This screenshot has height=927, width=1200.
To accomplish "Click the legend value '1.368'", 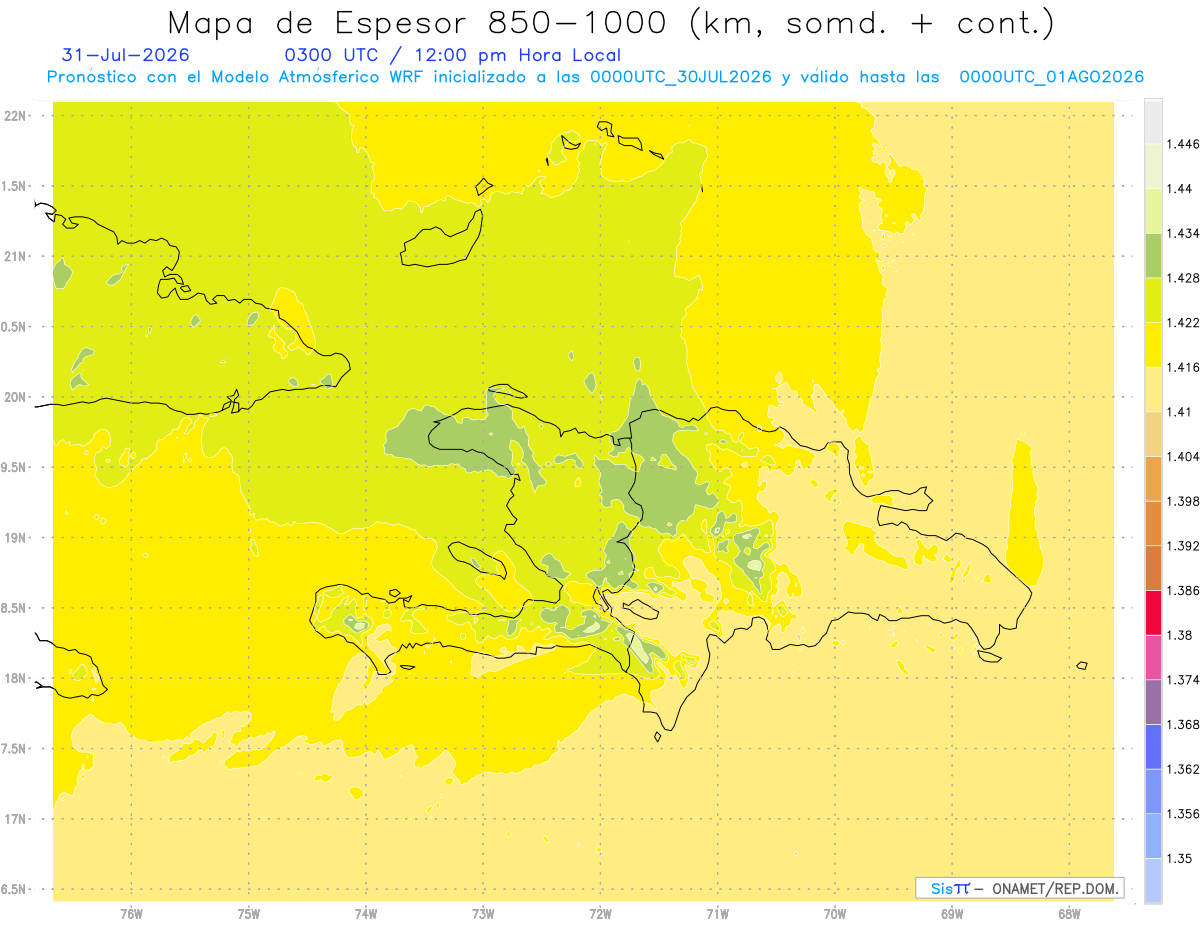I will (1184, 724).
